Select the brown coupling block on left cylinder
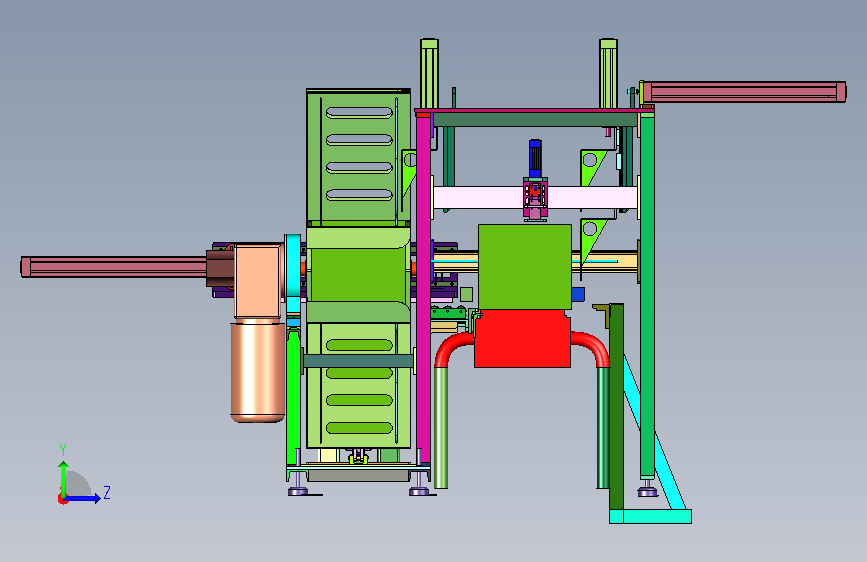The image size is (867, 562). tap(220, 268)
